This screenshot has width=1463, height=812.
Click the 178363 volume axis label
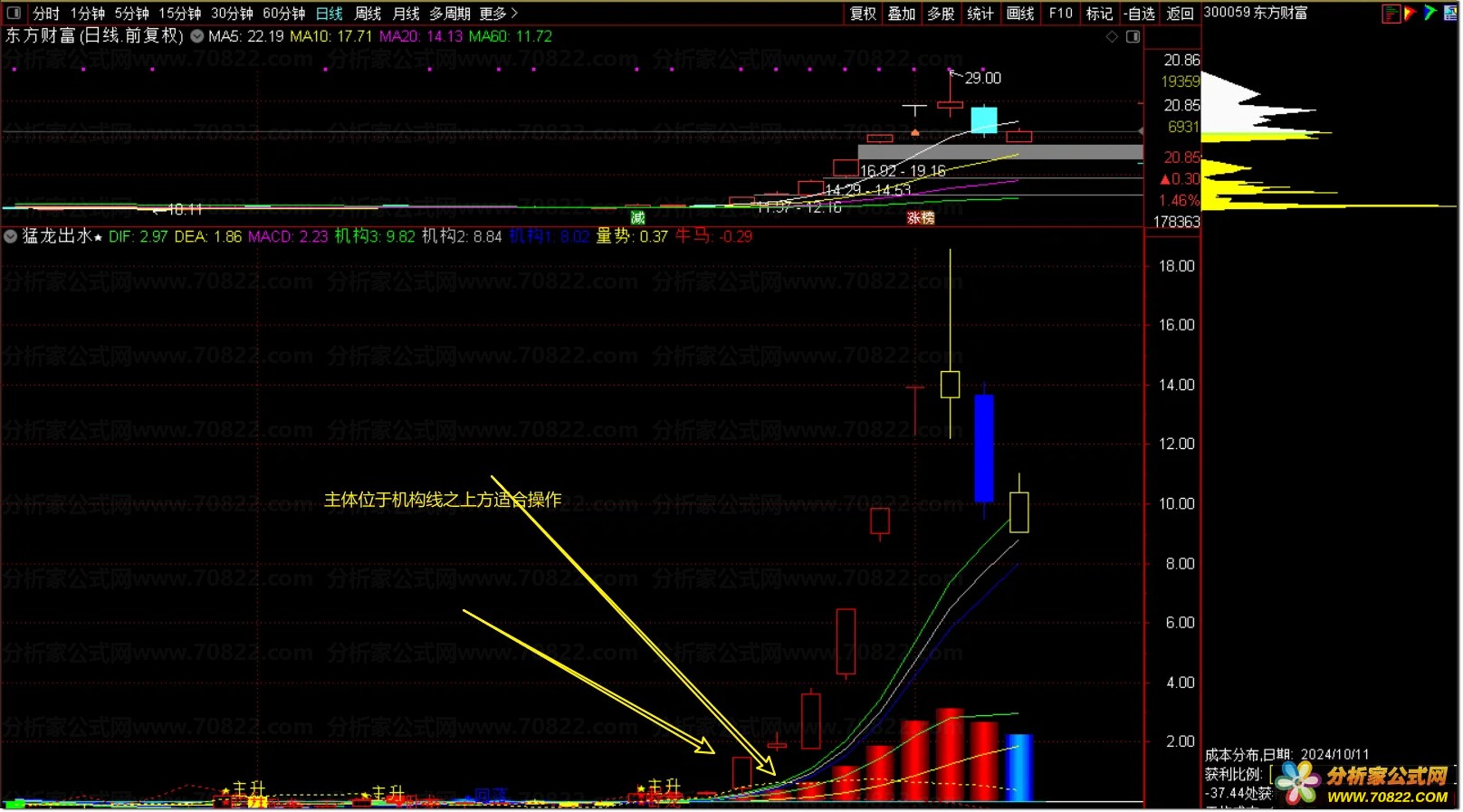(1176, 222)
